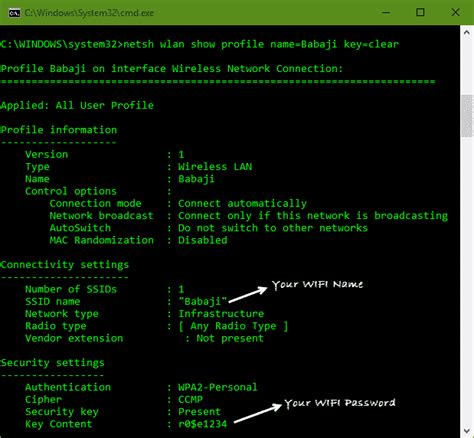Close the command prompt window
Image resolution: width=474 pixels, height=438 pixels.
tap(455, 13)
